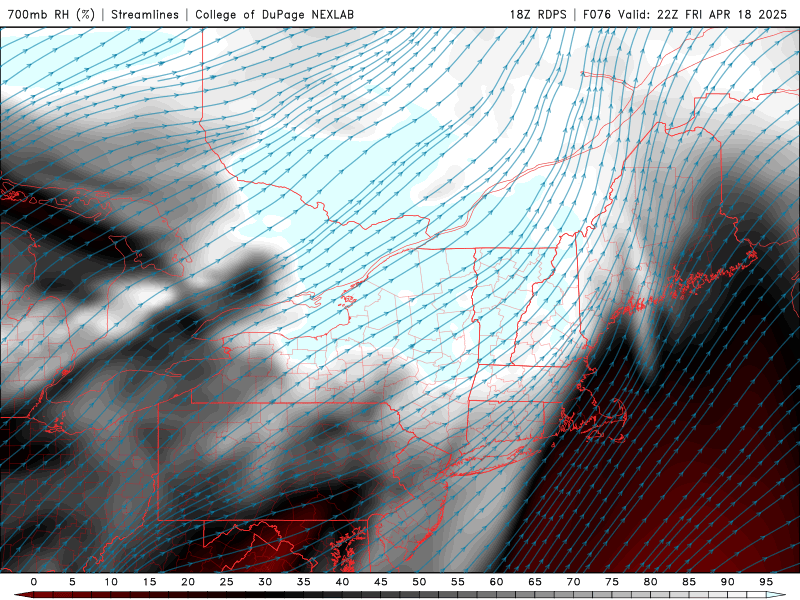Click the '80' tick label on color scale
Screen dimensions: 800x600
coord(651,582)
